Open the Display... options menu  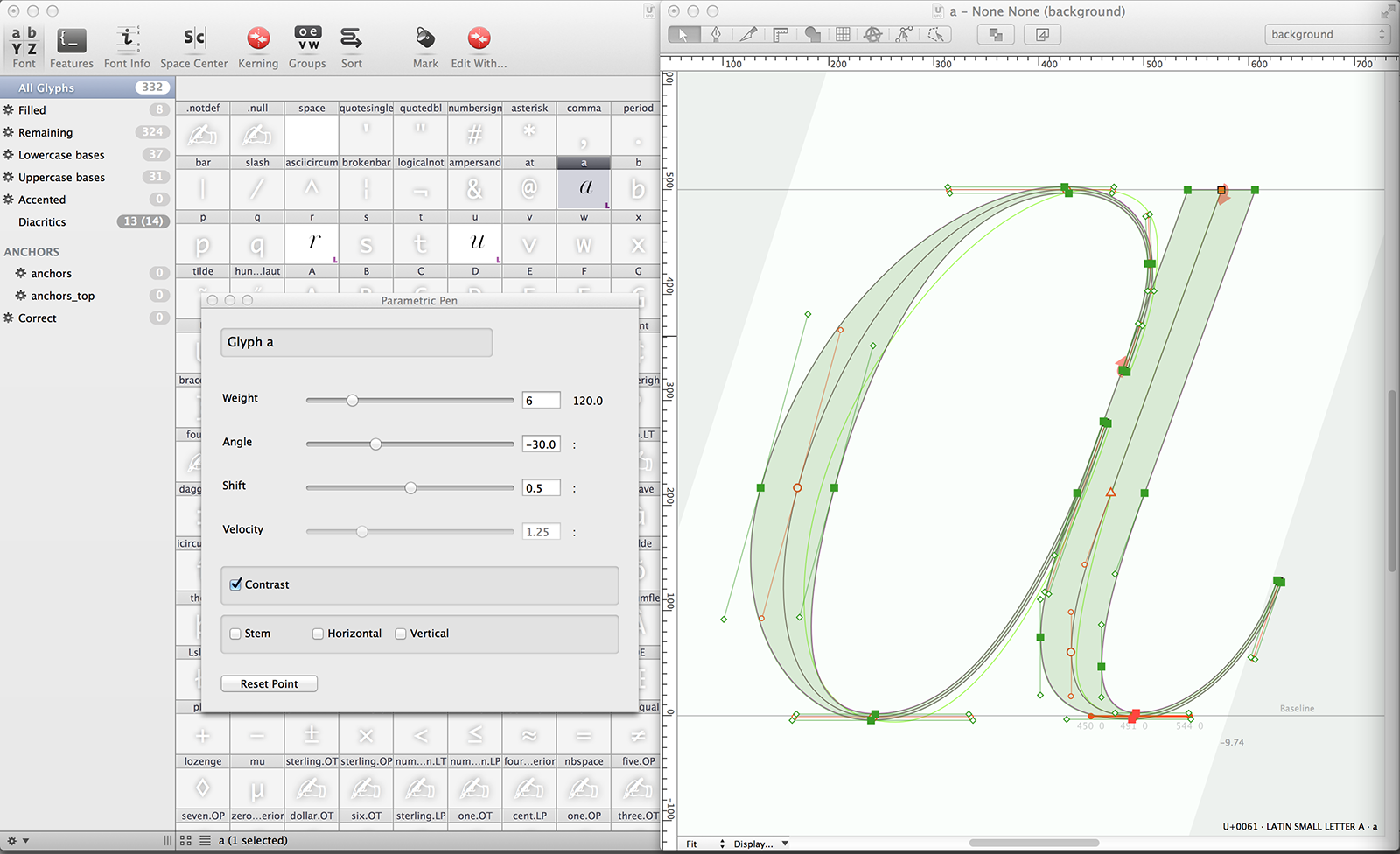[x=759, y=843]
